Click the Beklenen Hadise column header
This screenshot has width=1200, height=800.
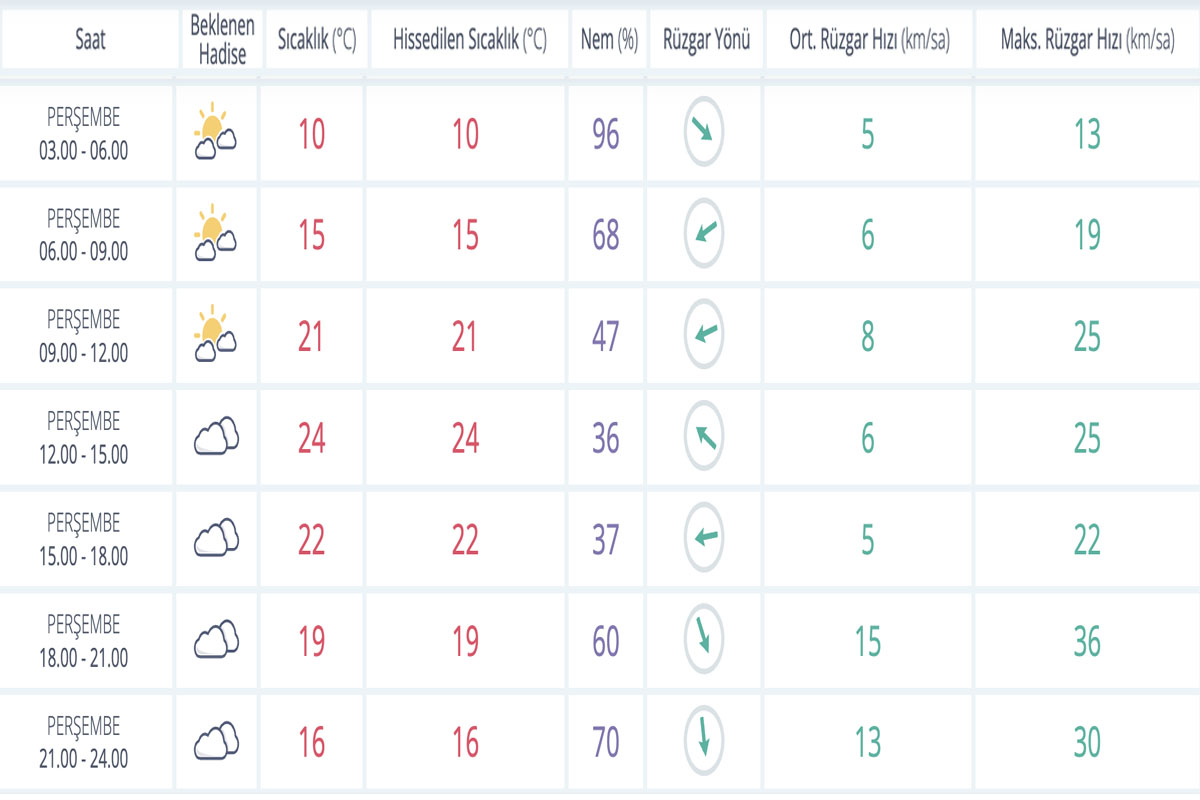coord(222,40)
